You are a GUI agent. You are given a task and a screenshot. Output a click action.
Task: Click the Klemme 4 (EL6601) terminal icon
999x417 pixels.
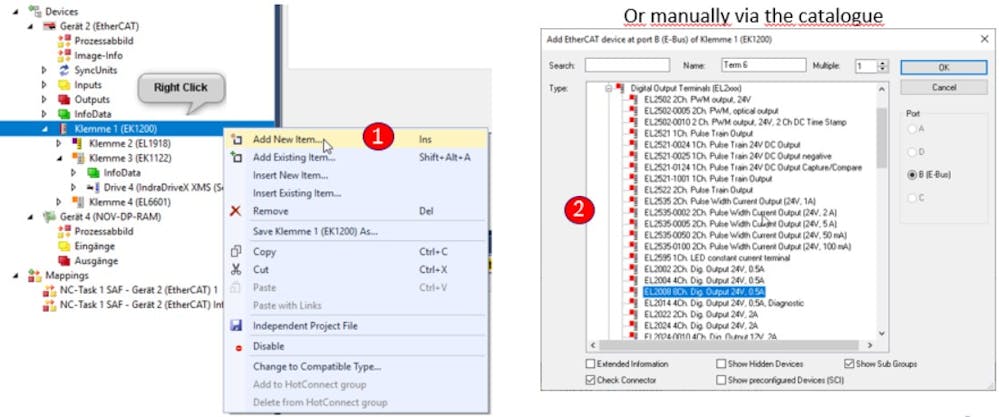pos(78,202)
